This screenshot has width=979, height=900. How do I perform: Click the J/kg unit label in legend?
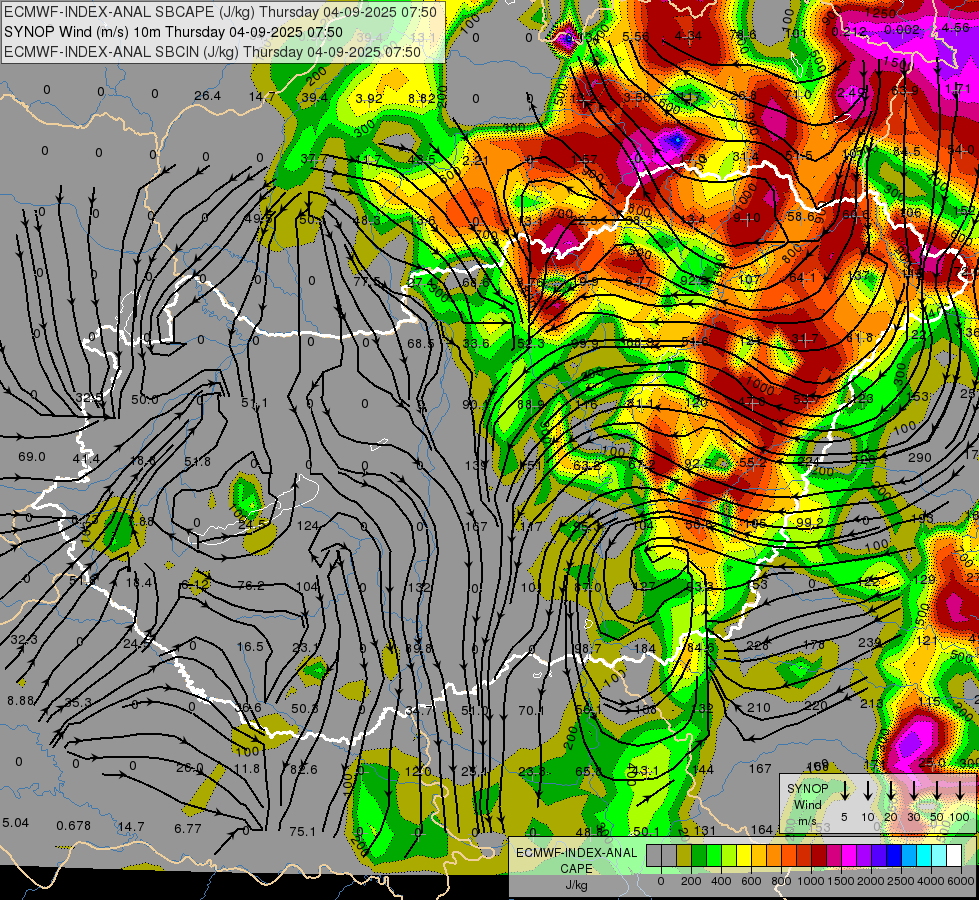(576, 885)
